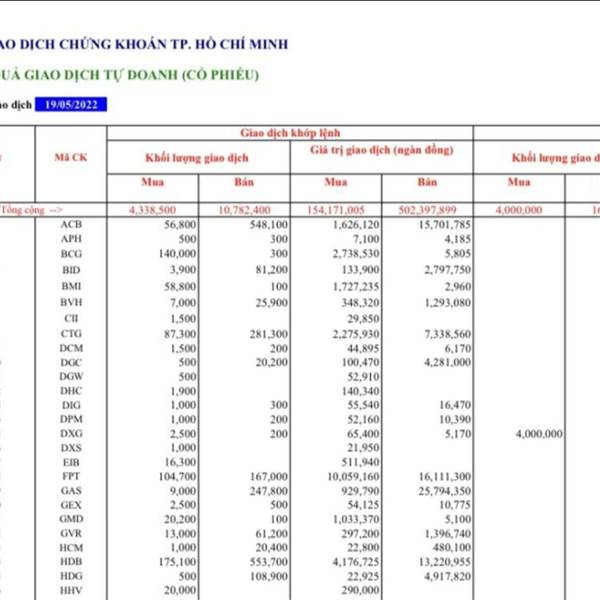Click the DGW ticker cell
Screen dimensions: 600x600
tap(71, 377)
